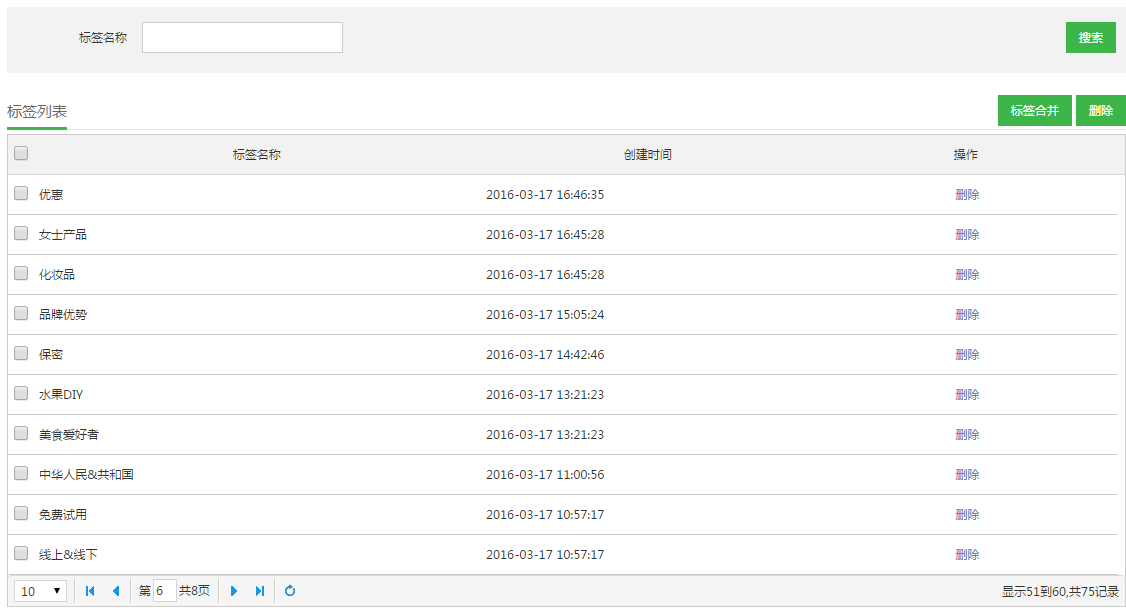Image resolution: width=1126 pixels, height=610 pixels.
Task: Remove the 免费试用 tag using its link
Action: [967, 515]
